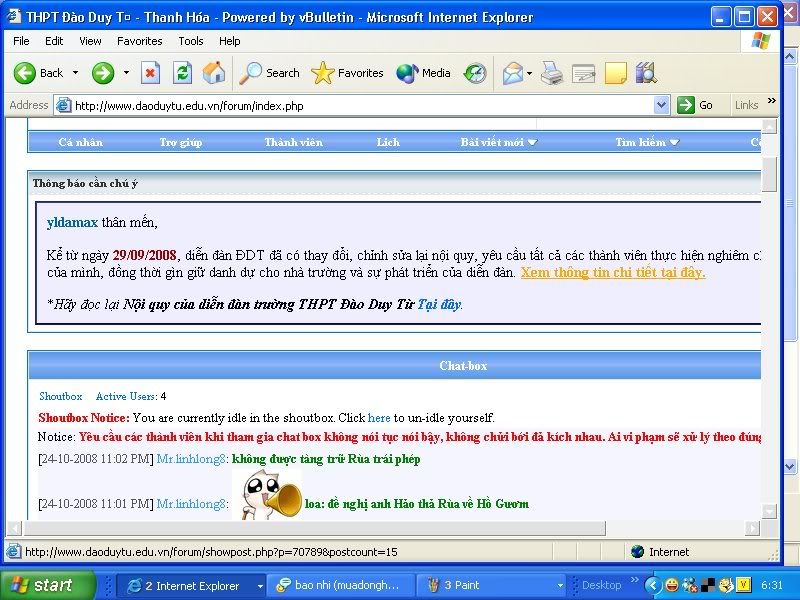
Task: Click "here" to un-idle the shoutbox
Action: 379,417
